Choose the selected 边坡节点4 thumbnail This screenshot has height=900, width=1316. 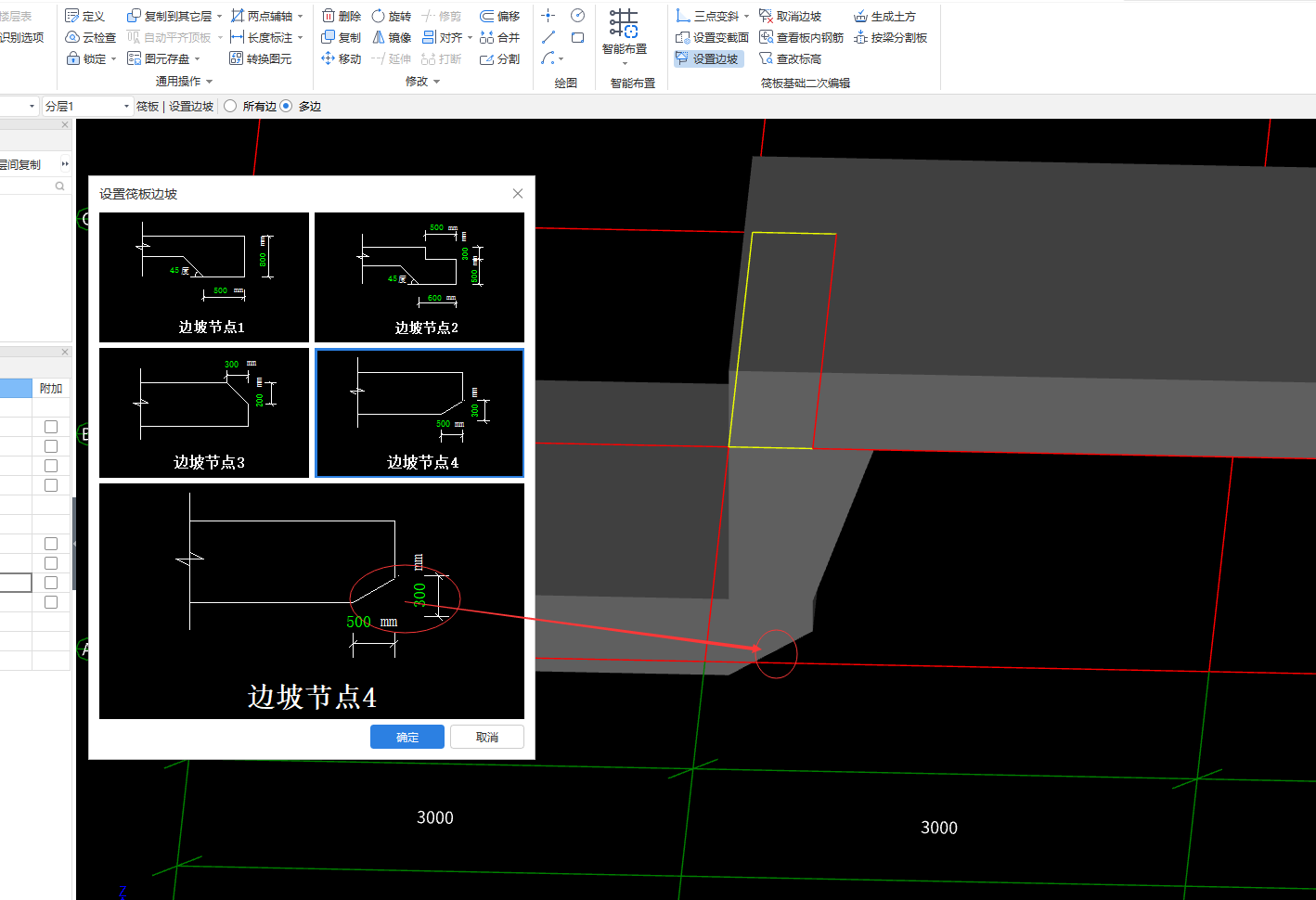point(419,413)
